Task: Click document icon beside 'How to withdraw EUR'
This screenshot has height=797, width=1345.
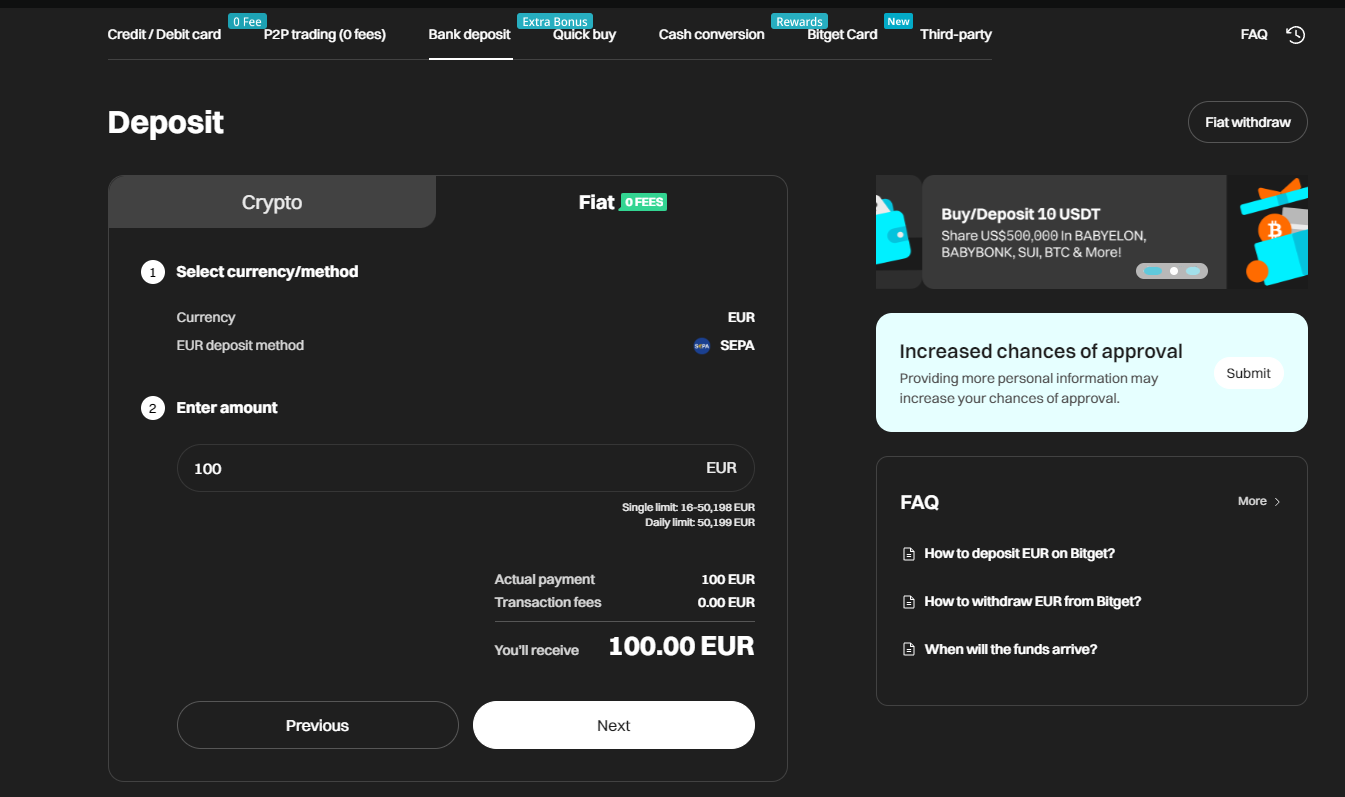Action: click(x=909, y=602)
